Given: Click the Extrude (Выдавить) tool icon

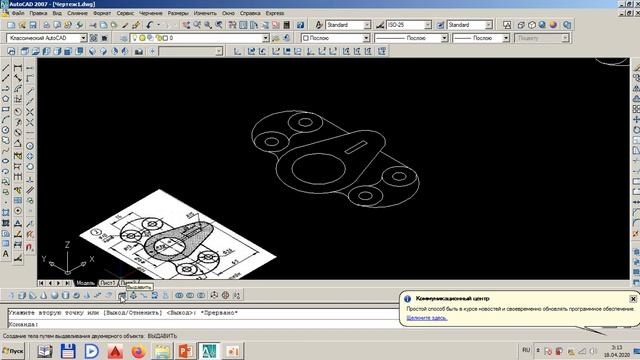Looking at the screenshot, I should pos(122,296).
